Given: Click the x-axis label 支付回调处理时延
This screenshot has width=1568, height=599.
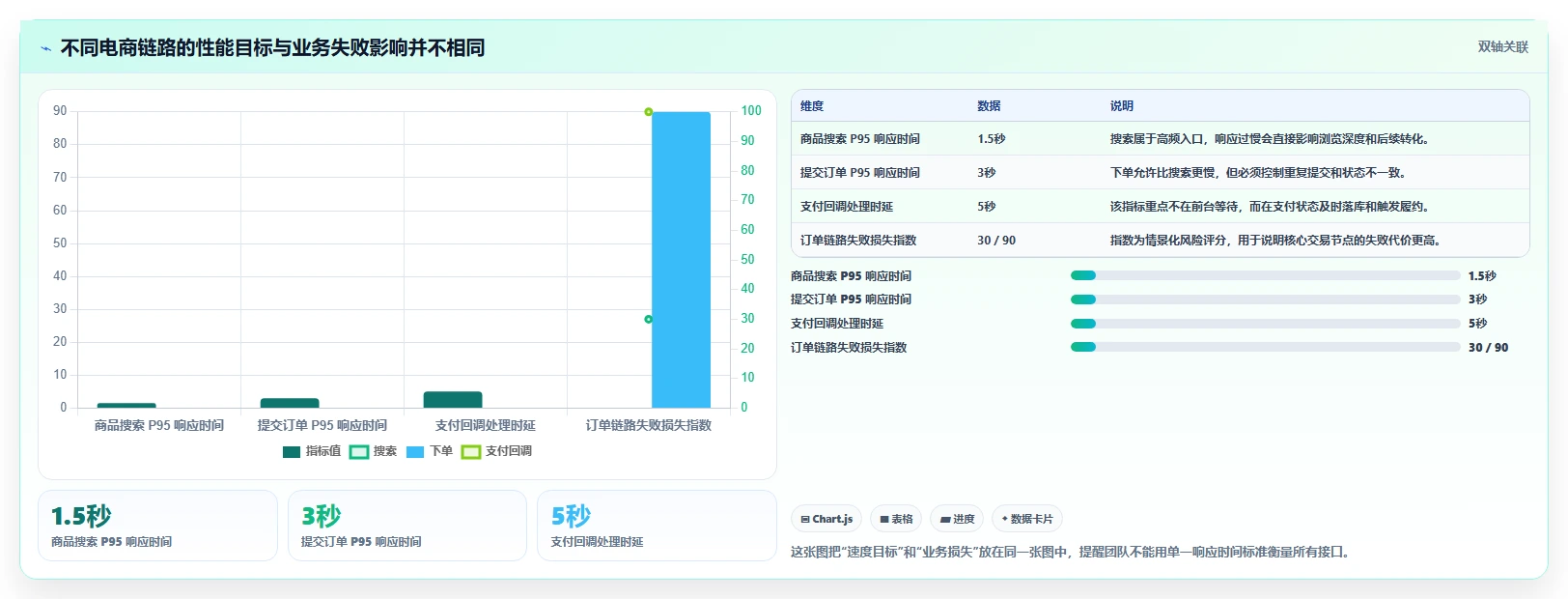Looking at the screenshot, I should pyautogui.click(x=486, y=425).
